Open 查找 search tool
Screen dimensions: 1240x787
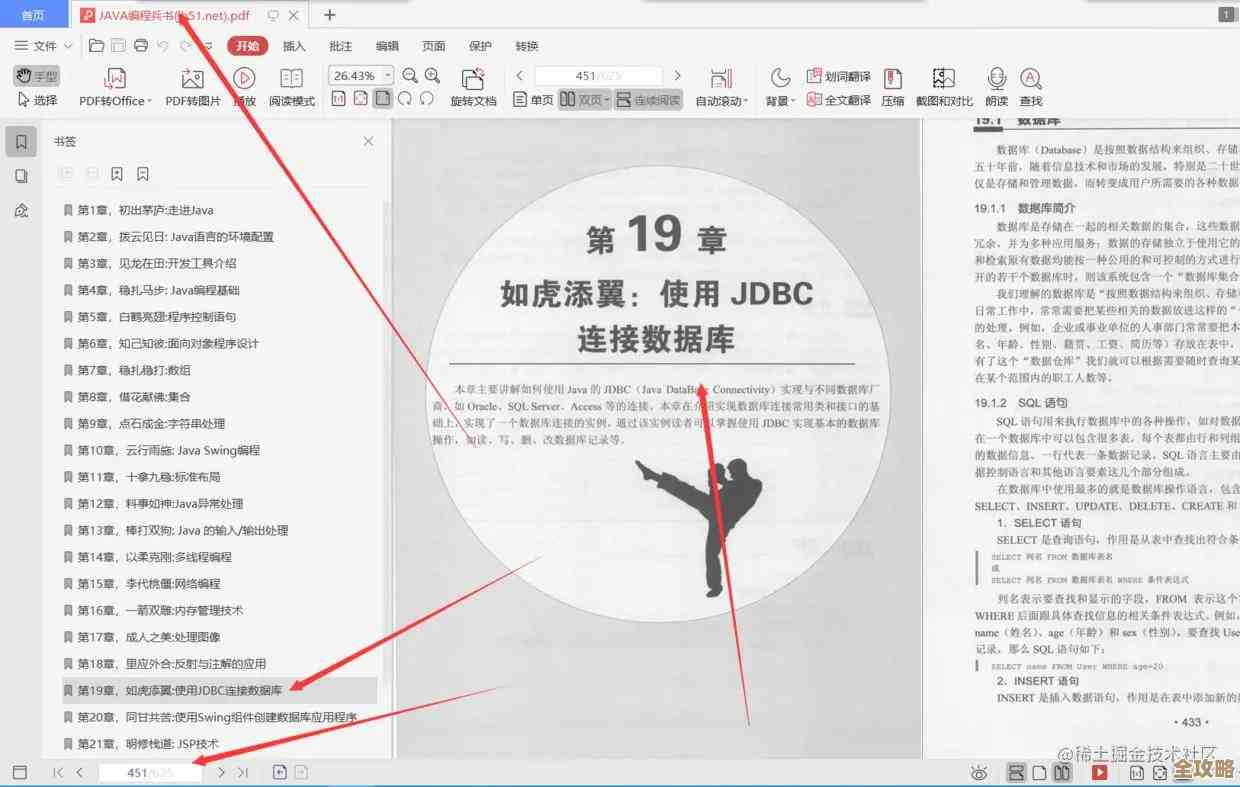[1031, 88]
